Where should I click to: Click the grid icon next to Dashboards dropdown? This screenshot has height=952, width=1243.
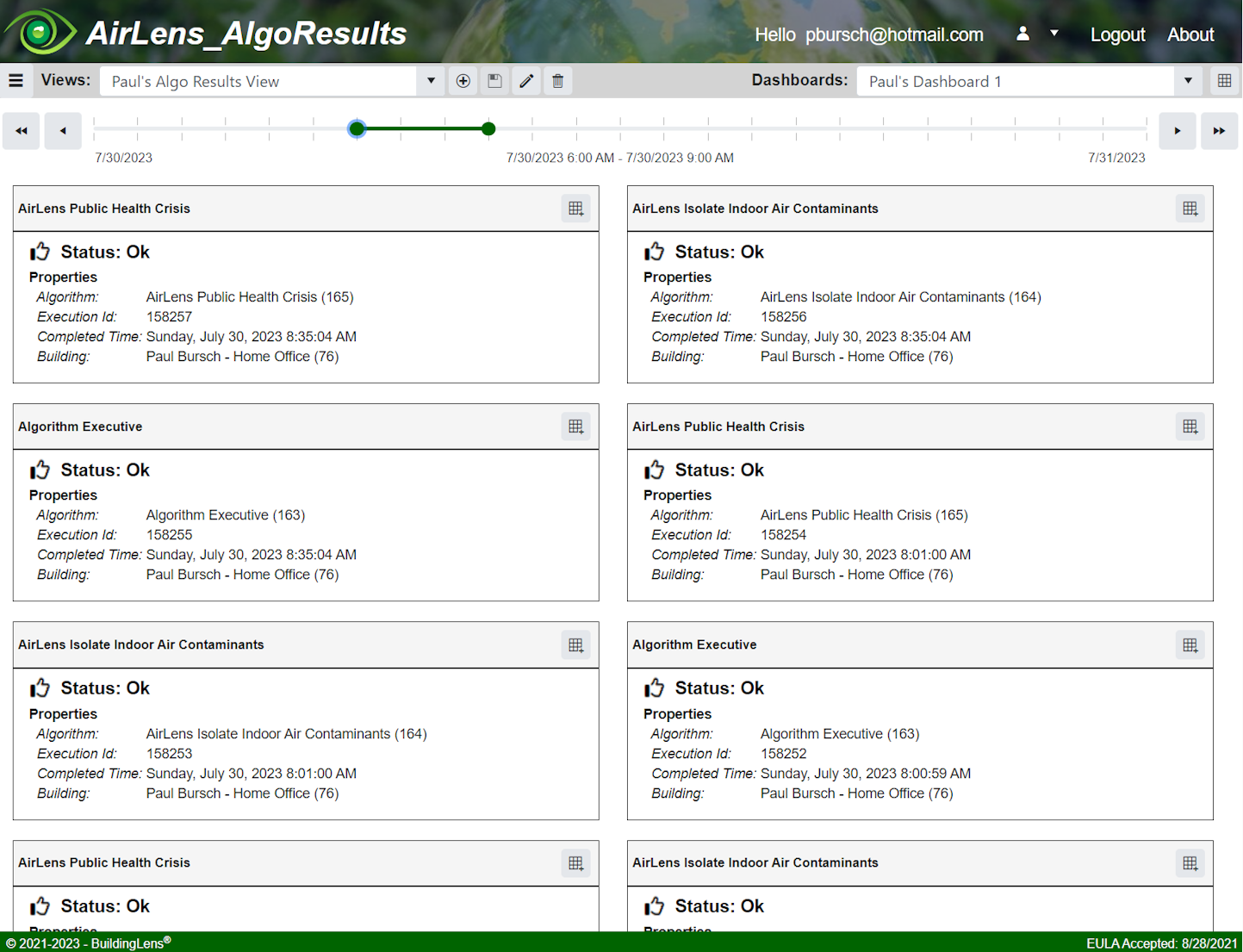1224,81
